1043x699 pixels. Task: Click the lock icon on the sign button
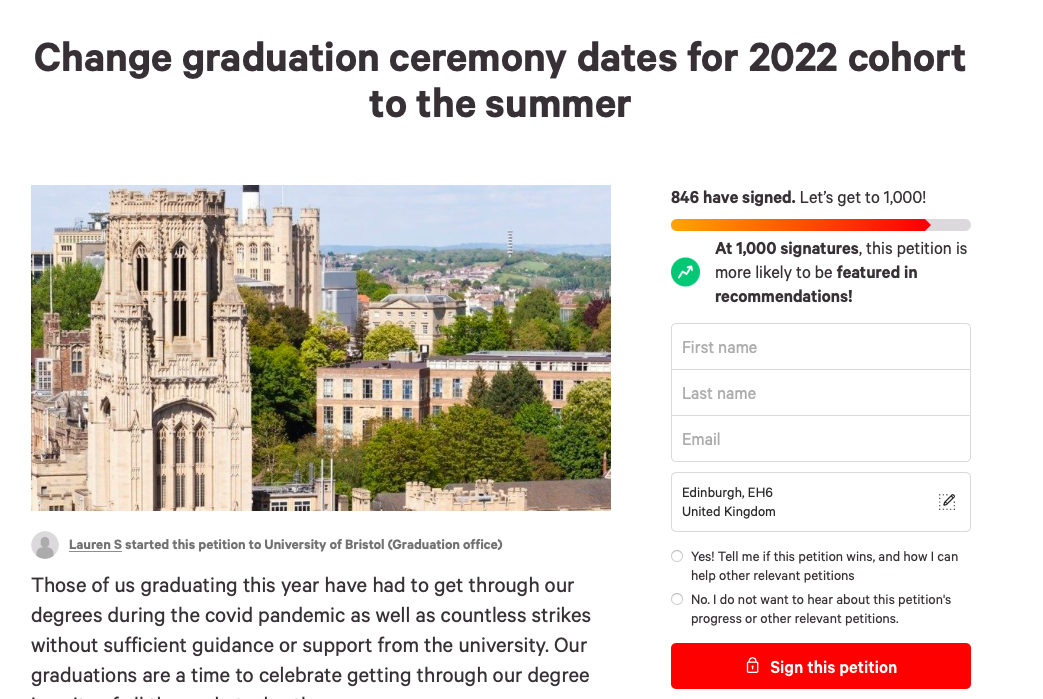[x=753, y=667]
